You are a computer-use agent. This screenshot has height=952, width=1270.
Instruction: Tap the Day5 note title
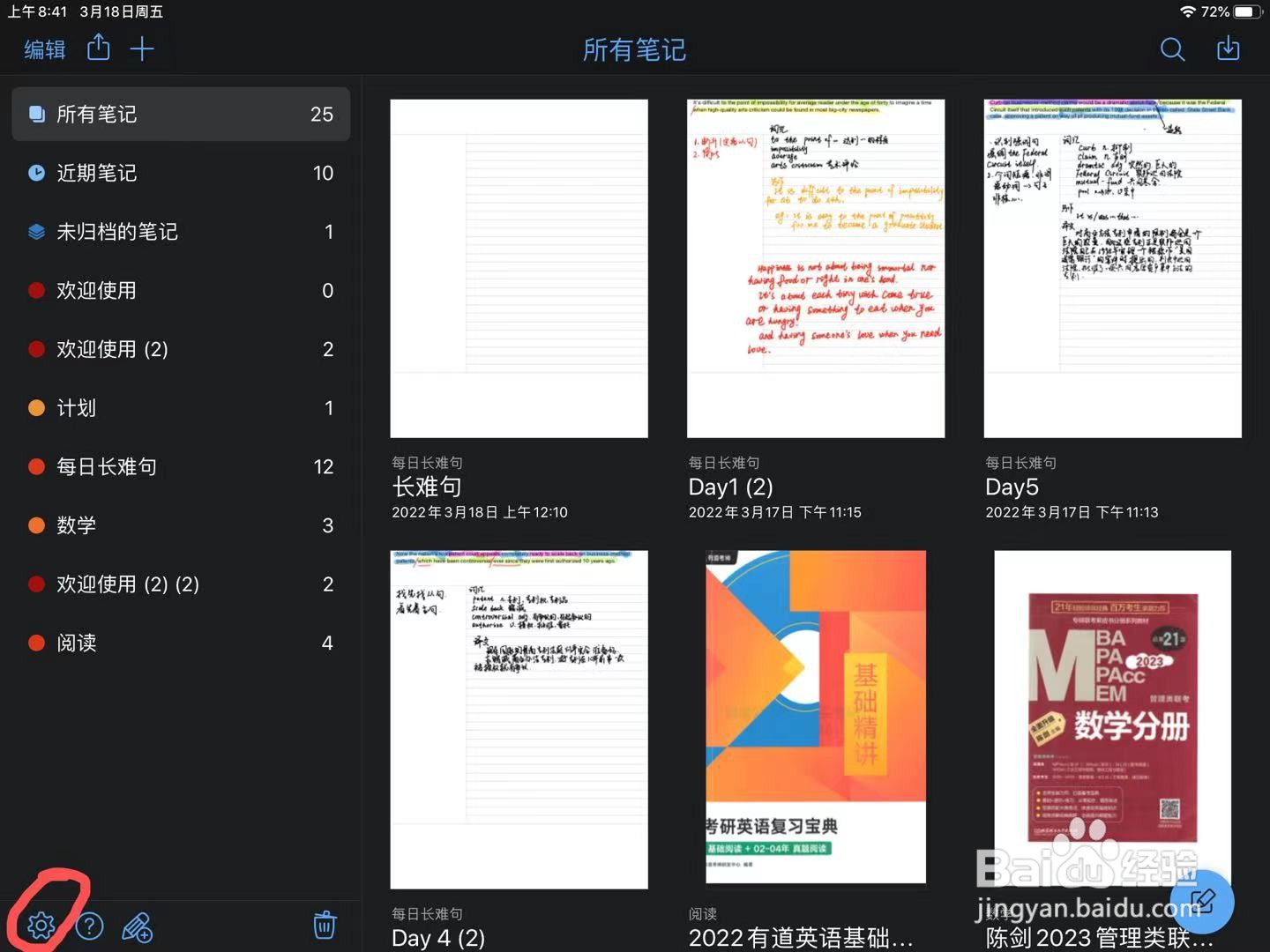point(1012,487)
